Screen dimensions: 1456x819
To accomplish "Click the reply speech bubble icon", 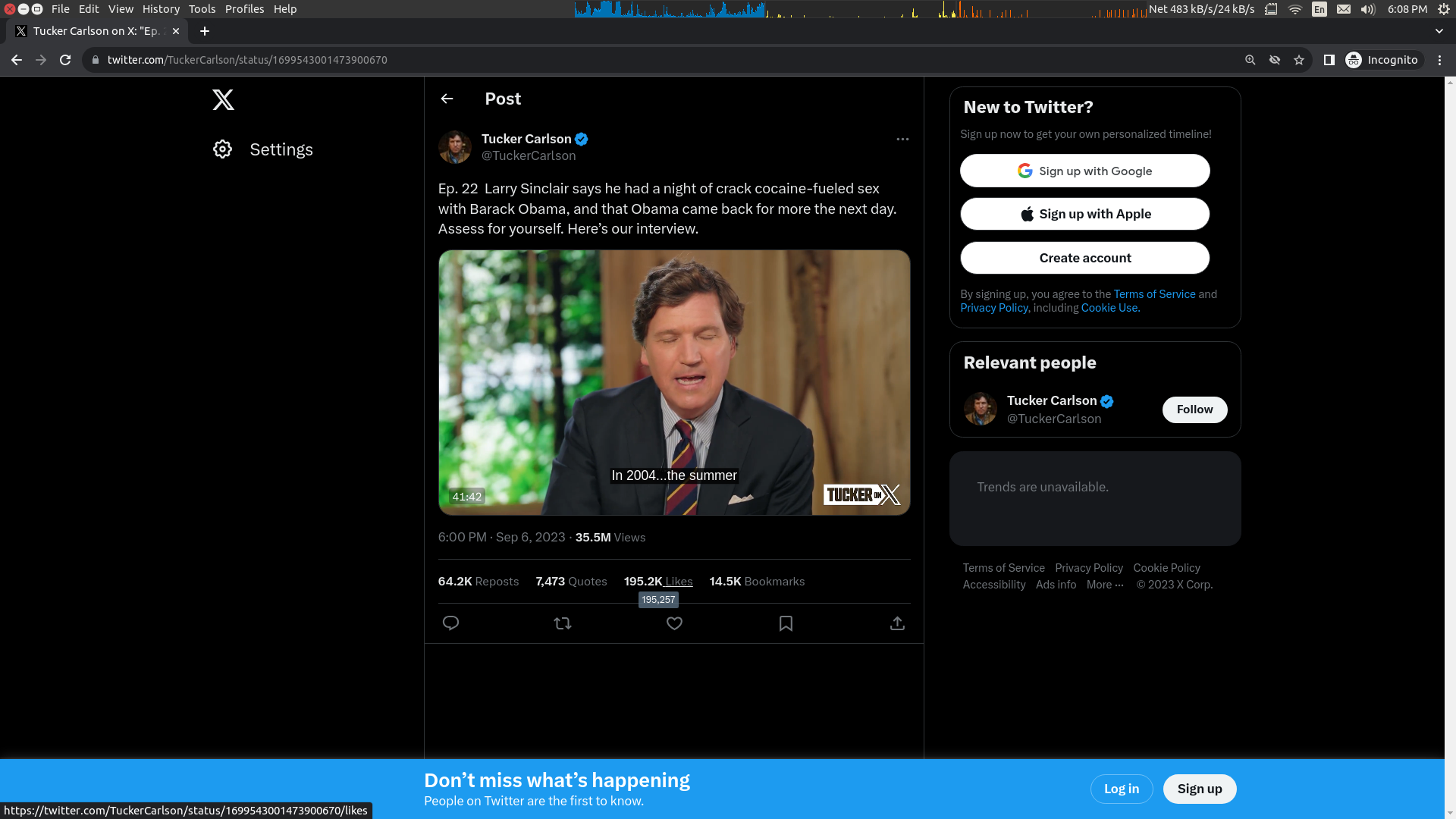I will [450, 623].
